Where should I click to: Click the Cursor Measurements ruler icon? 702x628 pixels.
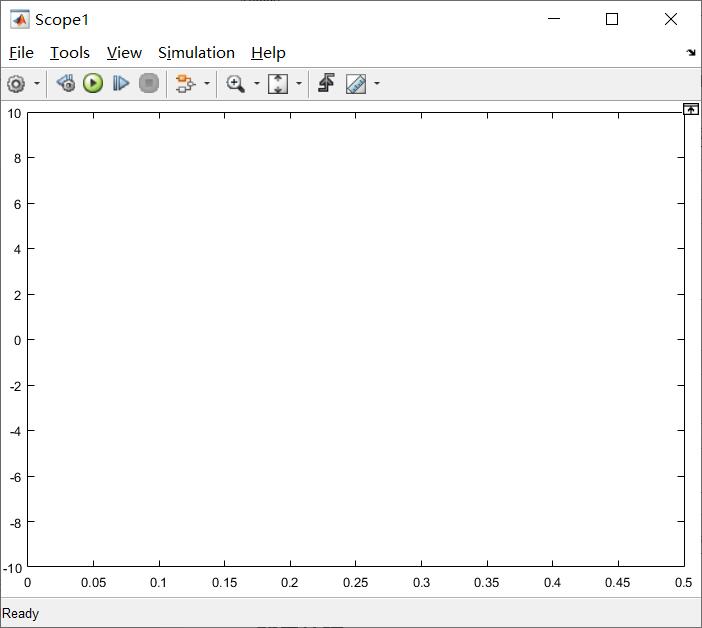[x=356, y=84]
